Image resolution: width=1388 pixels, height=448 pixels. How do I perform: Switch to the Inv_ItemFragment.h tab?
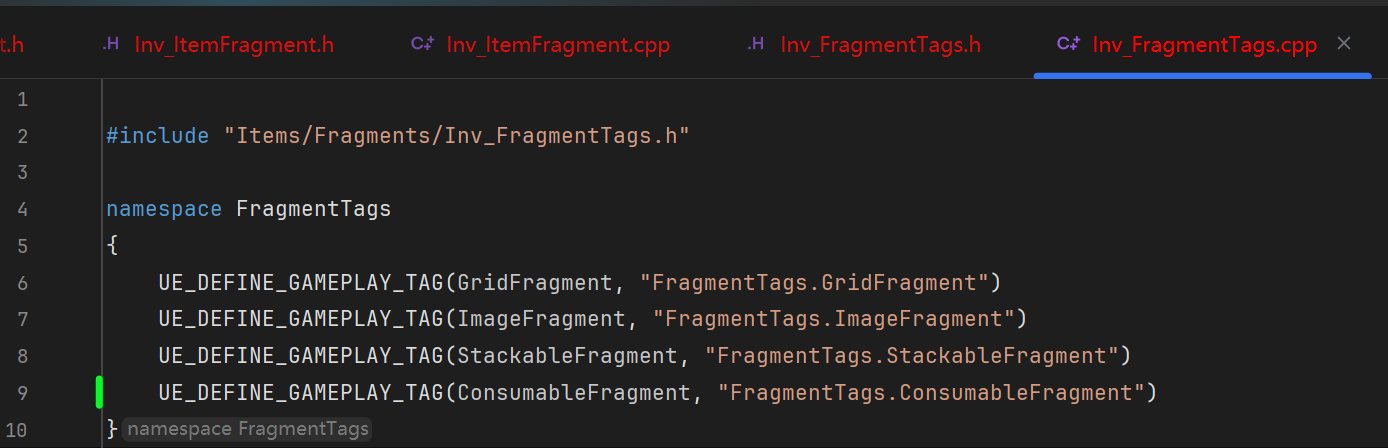[x=234, y=45]
